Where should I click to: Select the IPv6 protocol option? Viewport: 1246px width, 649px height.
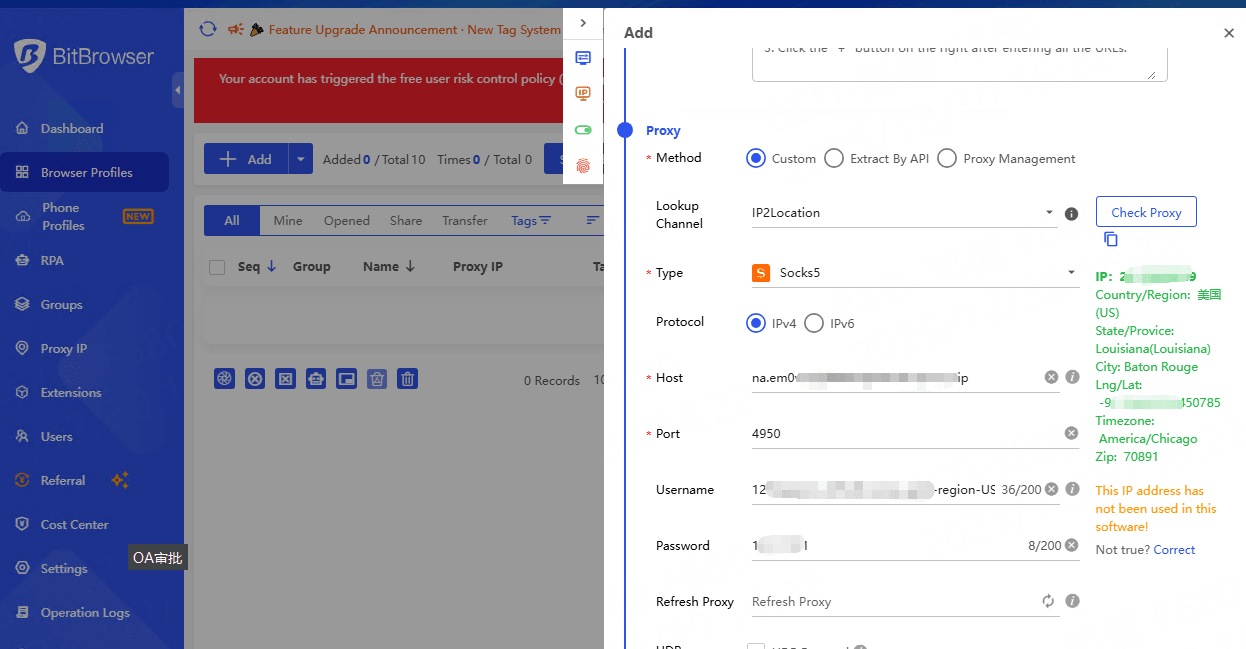814,323
